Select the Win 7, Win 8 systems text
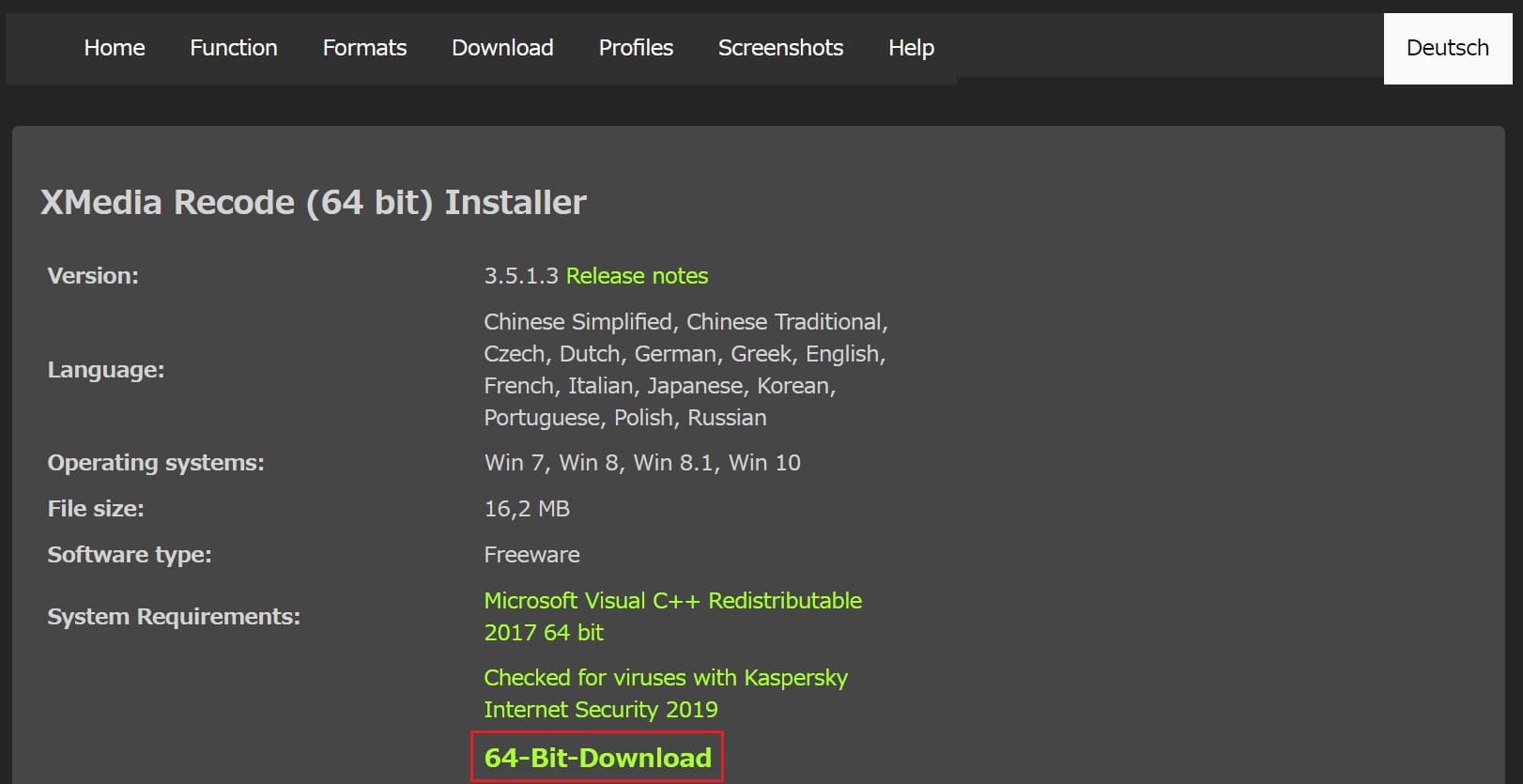The width and height of the screenshot is (1523, 784). click(642, 463)
